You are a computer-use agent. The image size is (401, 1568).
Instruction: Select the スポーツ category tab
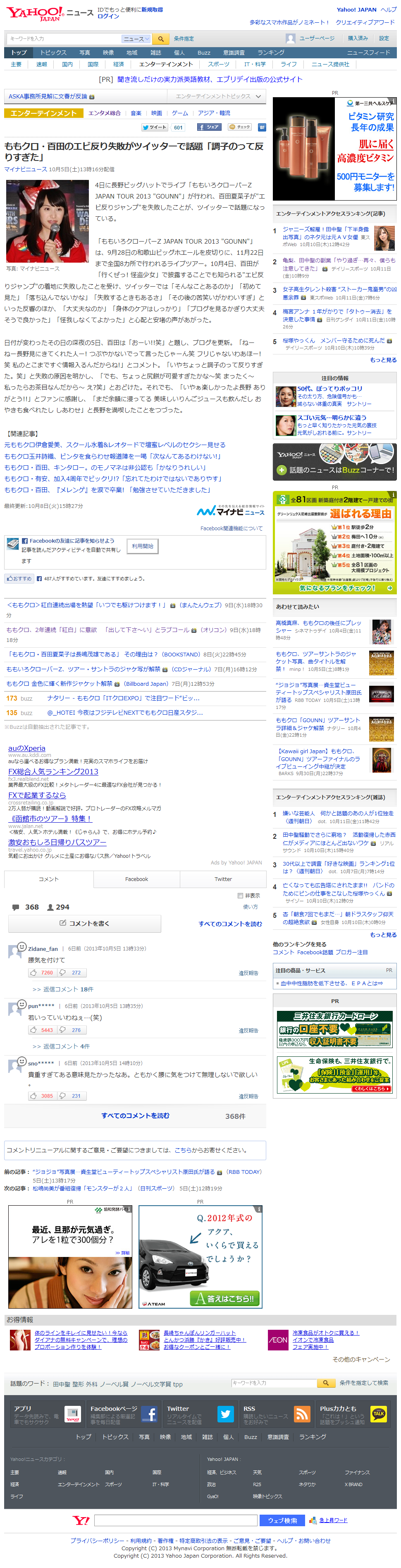pyautogui.click(x=218, y=64)
